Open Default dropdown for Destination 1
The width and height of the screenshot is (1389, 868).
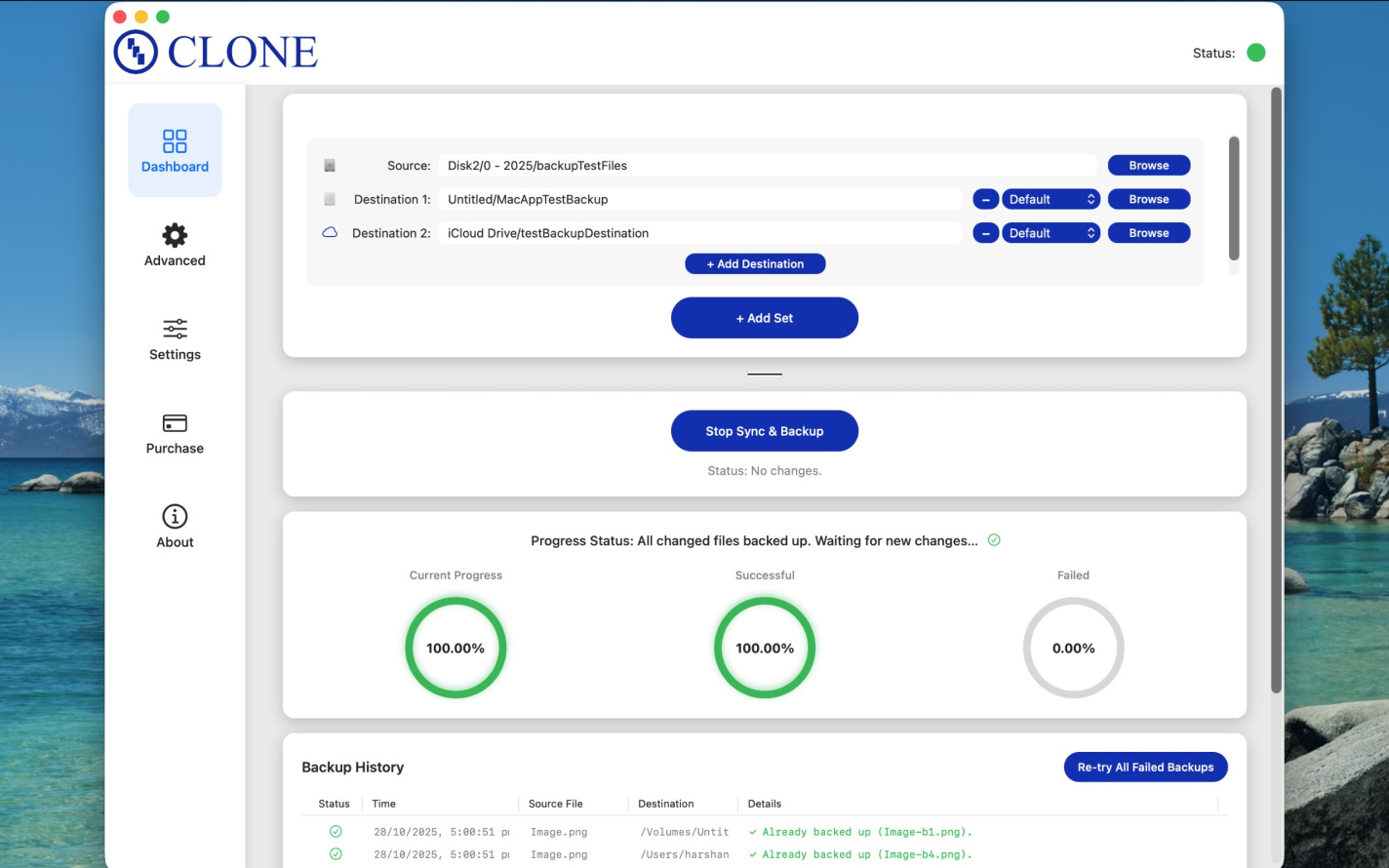click(1051, 199)
